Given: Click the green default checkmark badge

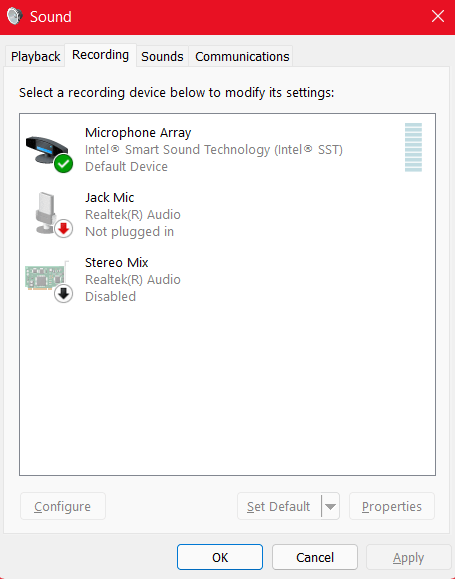Looking at the screenshot, I should 64,164.
